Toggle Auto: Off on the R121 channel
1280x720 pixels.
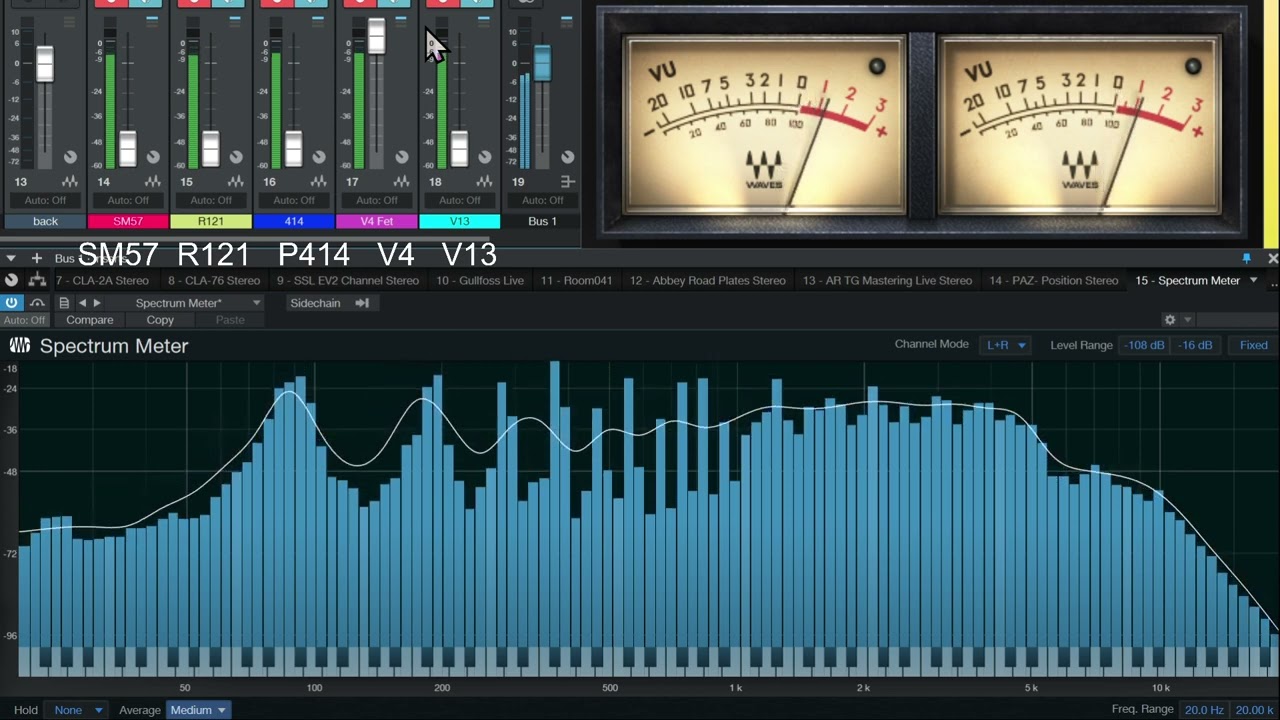[211, 200]
